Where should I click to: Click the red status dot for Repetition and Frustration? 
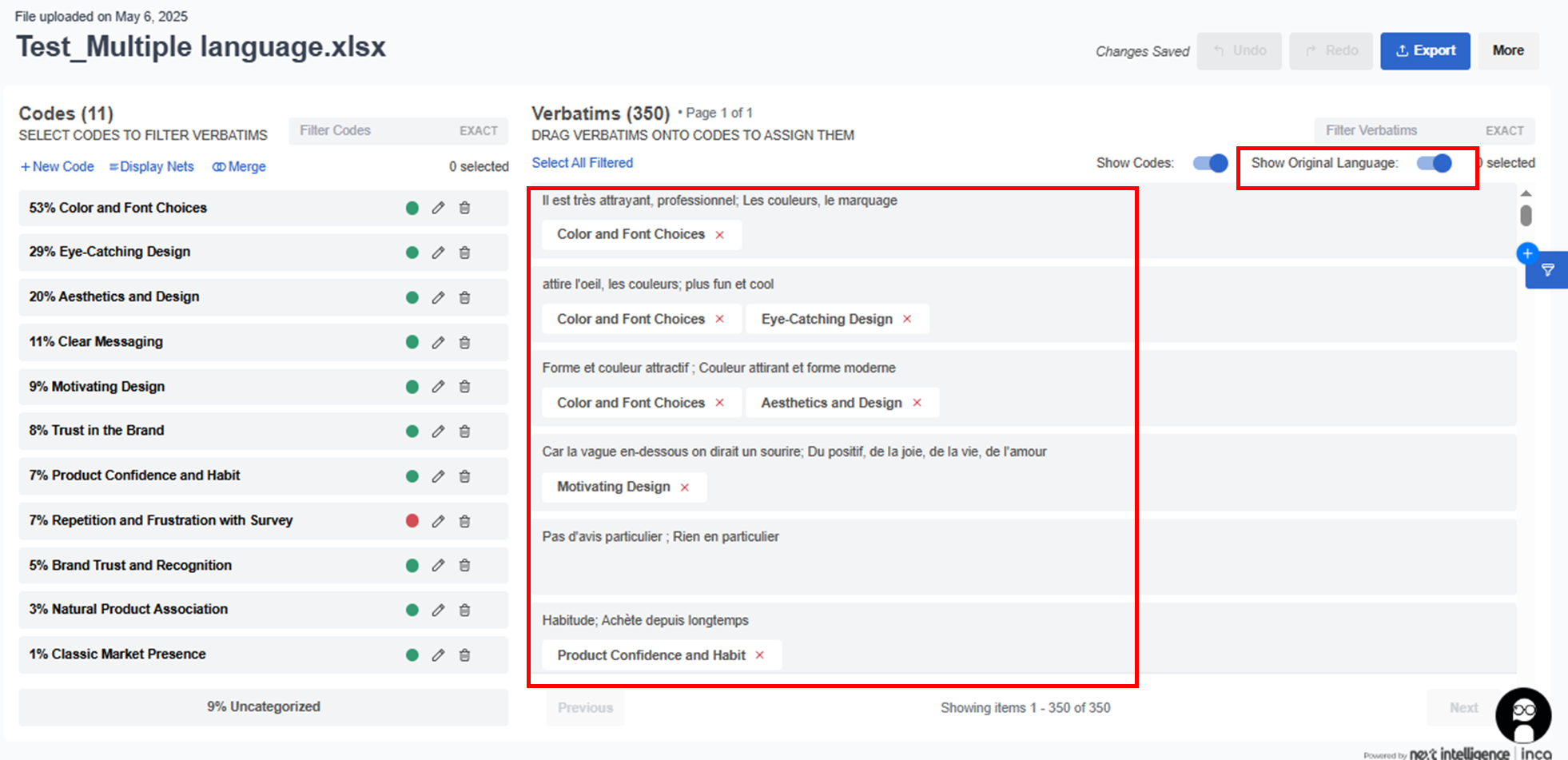pos(412,521)
